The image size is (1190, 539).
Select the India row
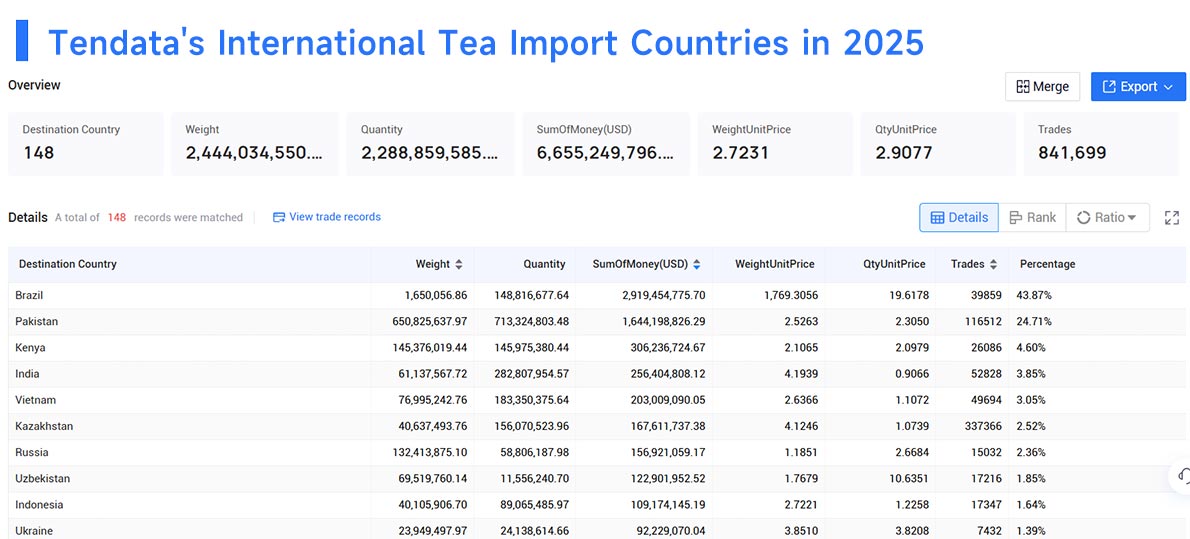(x=597, y=374)
